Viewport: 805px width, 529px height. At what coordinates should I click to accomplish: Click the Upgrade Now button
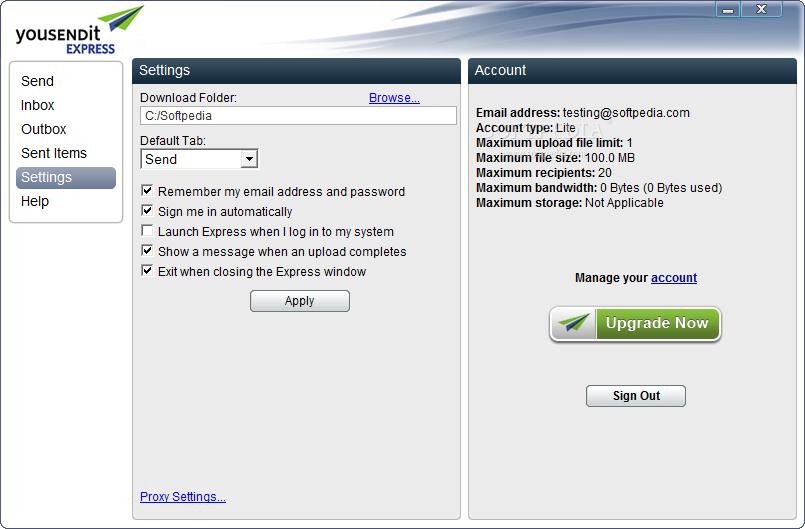pyautogui.click(x=636, y=324)
